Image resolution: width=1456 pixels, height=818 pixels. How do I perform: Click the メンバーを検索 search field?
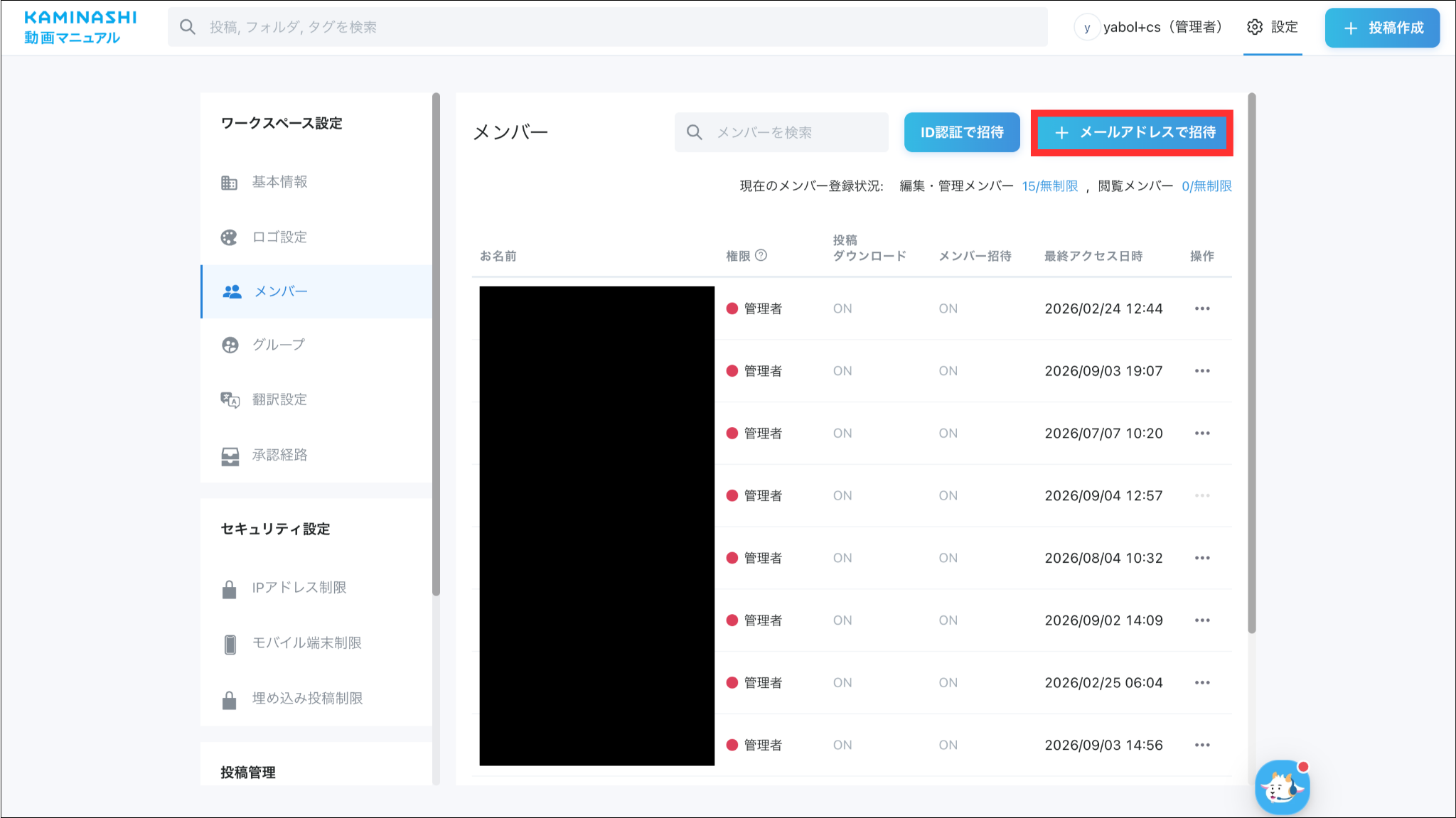pyautogui.click(x=781, y=132)
